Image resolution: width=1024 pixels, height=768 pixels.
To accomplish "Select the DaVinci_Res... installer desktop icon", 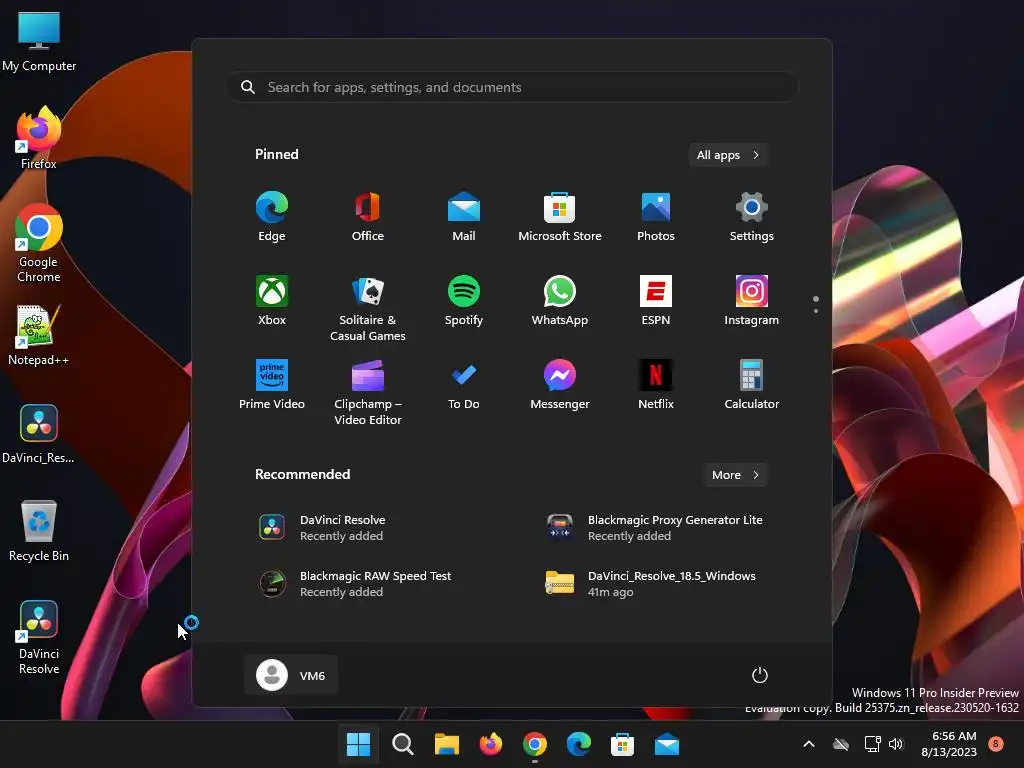I will 39,433.
